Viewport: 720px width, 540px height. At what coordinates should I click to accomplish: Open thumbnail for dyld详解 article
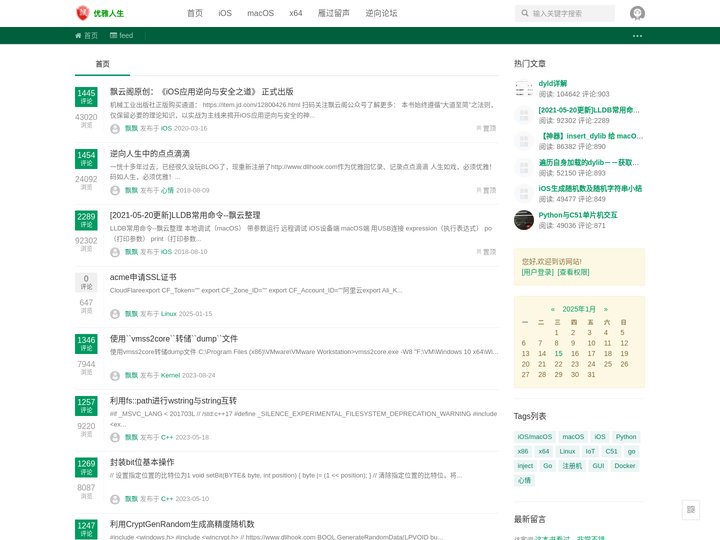coord(523,89)
